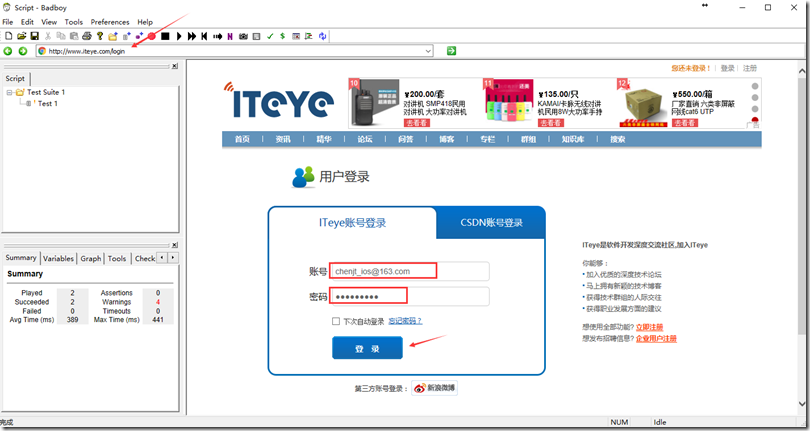This screenshot has height=431, width=810.
Task: Add a new Step with the purple-dots icon
Action: click(x=139, y=36)
